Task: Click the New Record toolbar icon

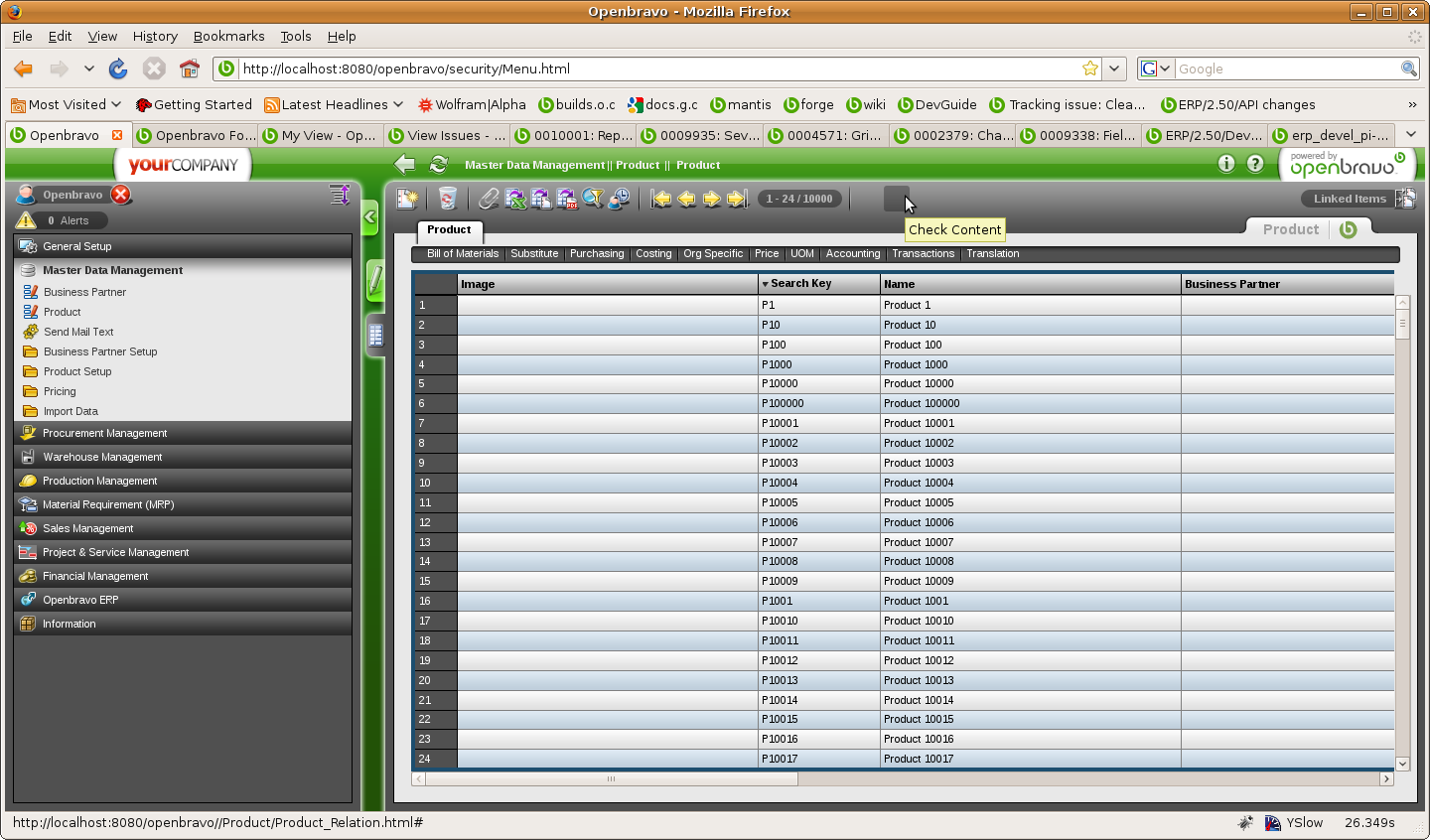Action: [407, 199]
